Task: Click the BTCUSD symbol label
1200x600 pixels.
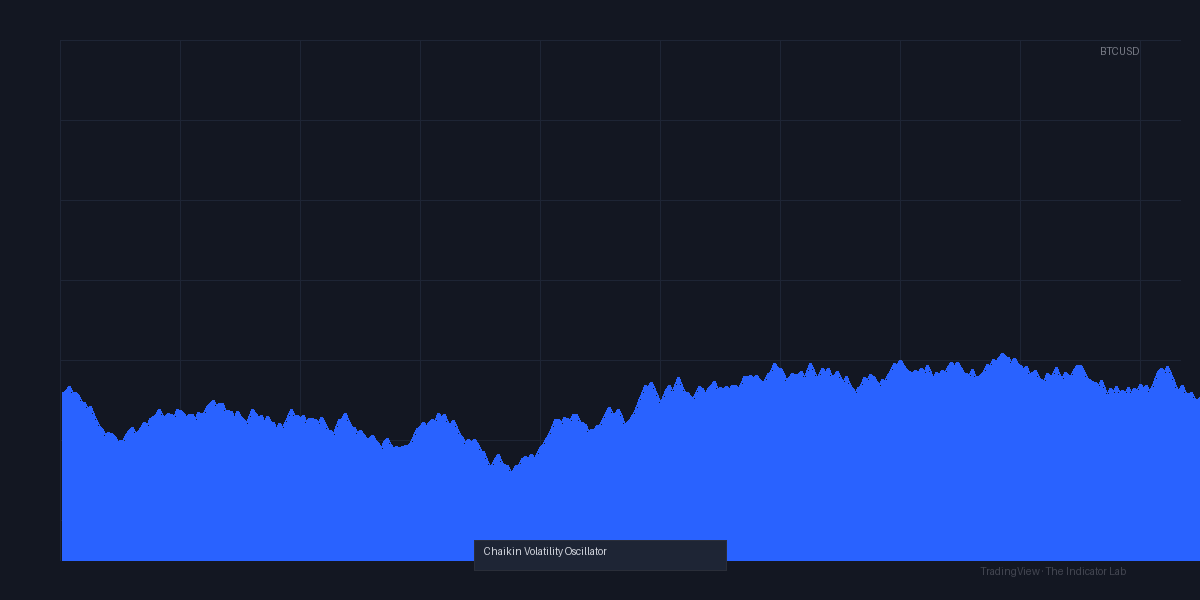Action: 1119,51
